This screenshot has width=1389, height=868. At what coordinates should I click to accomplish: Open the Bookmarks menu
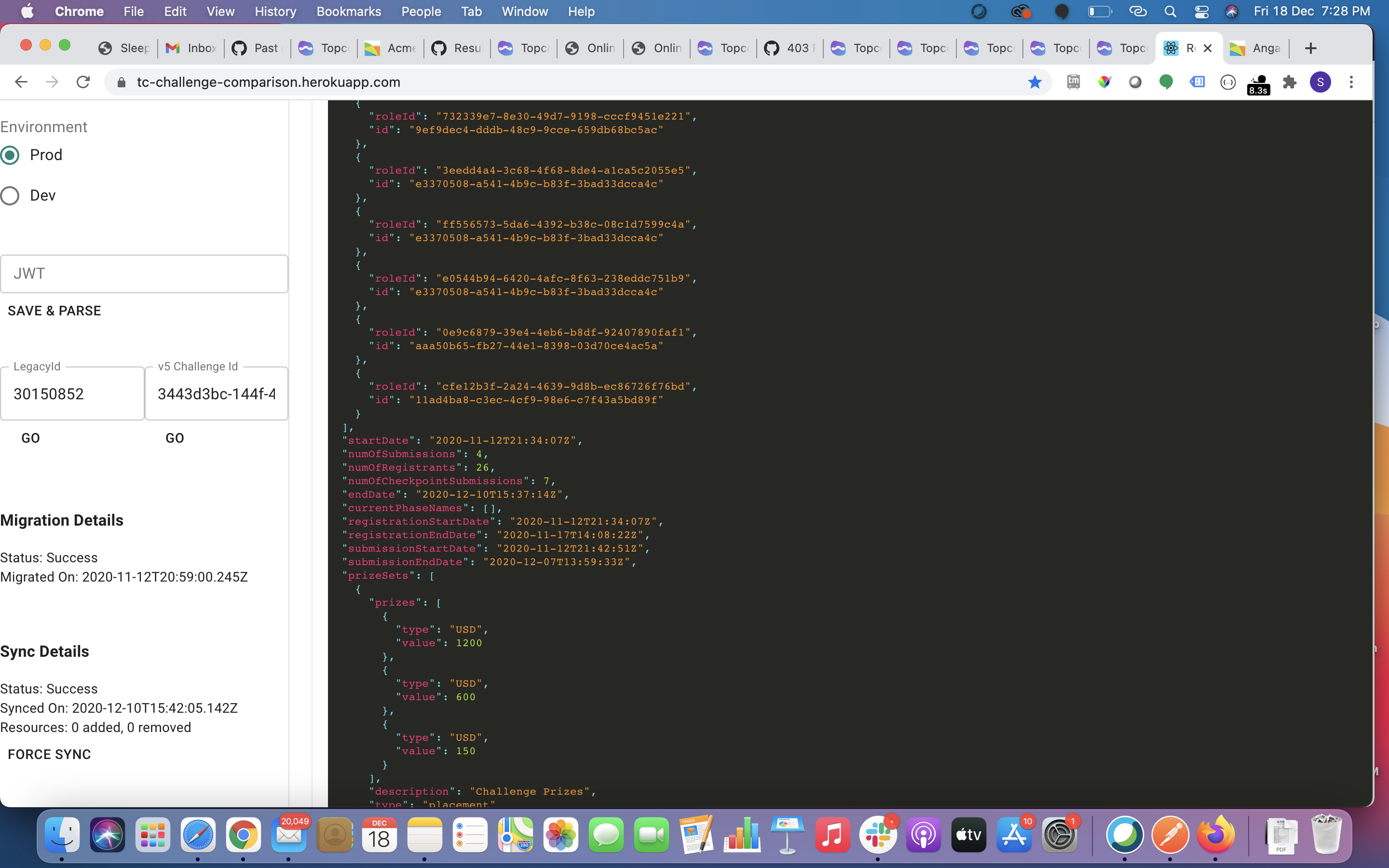pos(348,12)
